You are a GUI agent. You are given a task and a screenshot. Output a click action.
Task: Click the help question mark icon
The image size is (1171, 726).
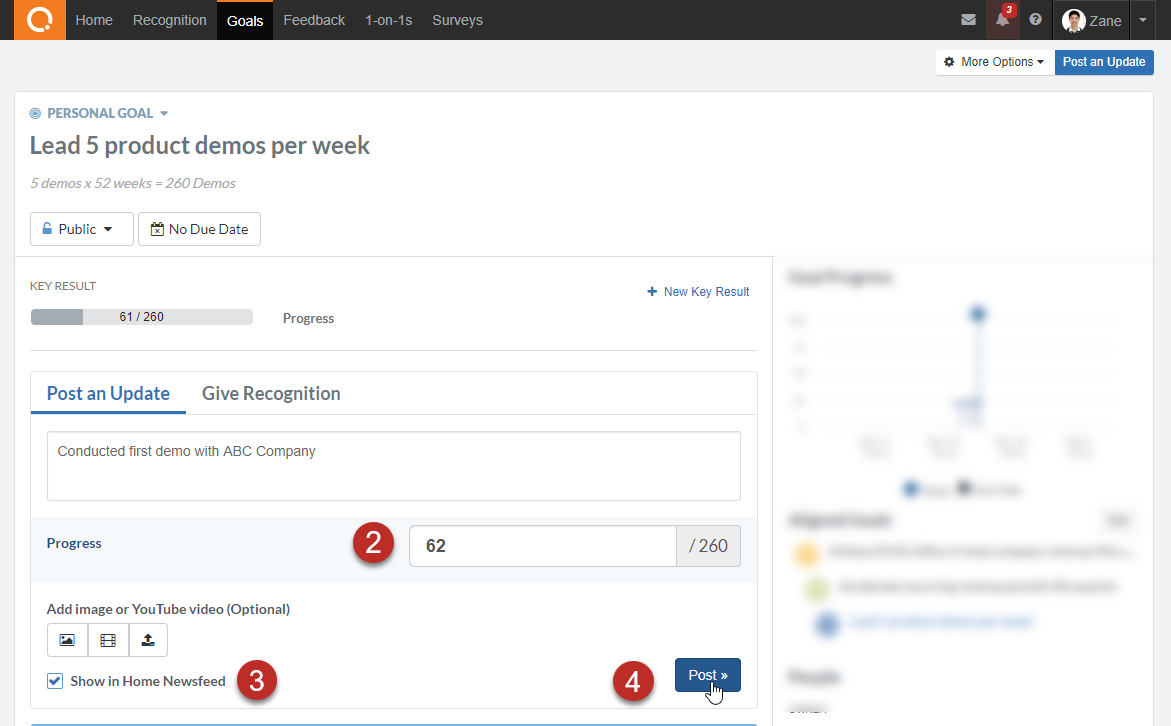1035,20
